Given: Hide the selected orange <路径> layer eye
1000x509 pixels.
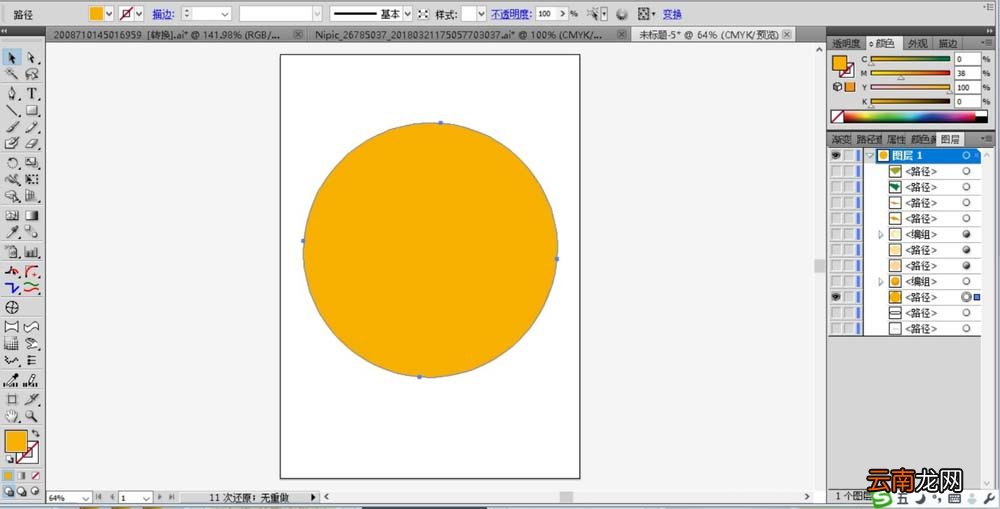Looking at the screenshot, I should coord(835,297).
